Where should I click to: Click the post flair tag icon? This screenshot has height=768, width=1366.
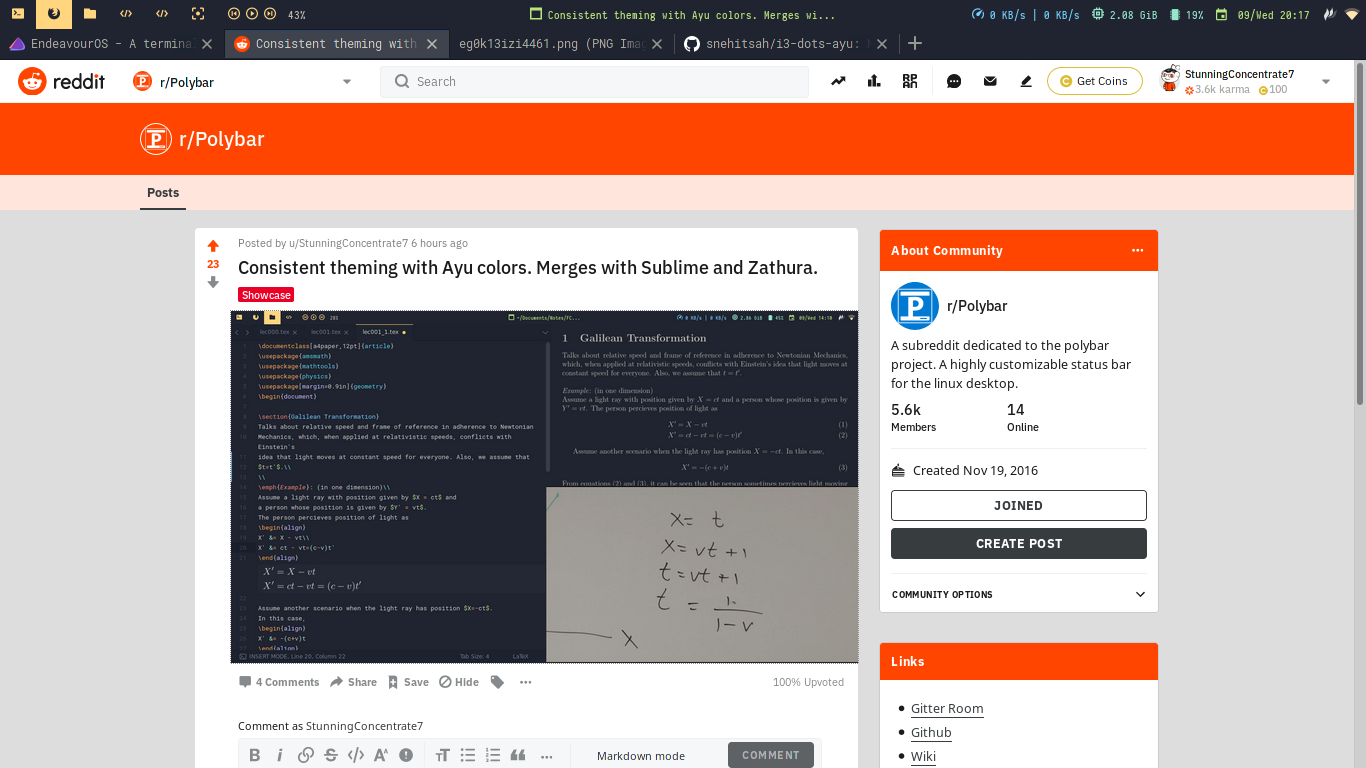point(497,682)
